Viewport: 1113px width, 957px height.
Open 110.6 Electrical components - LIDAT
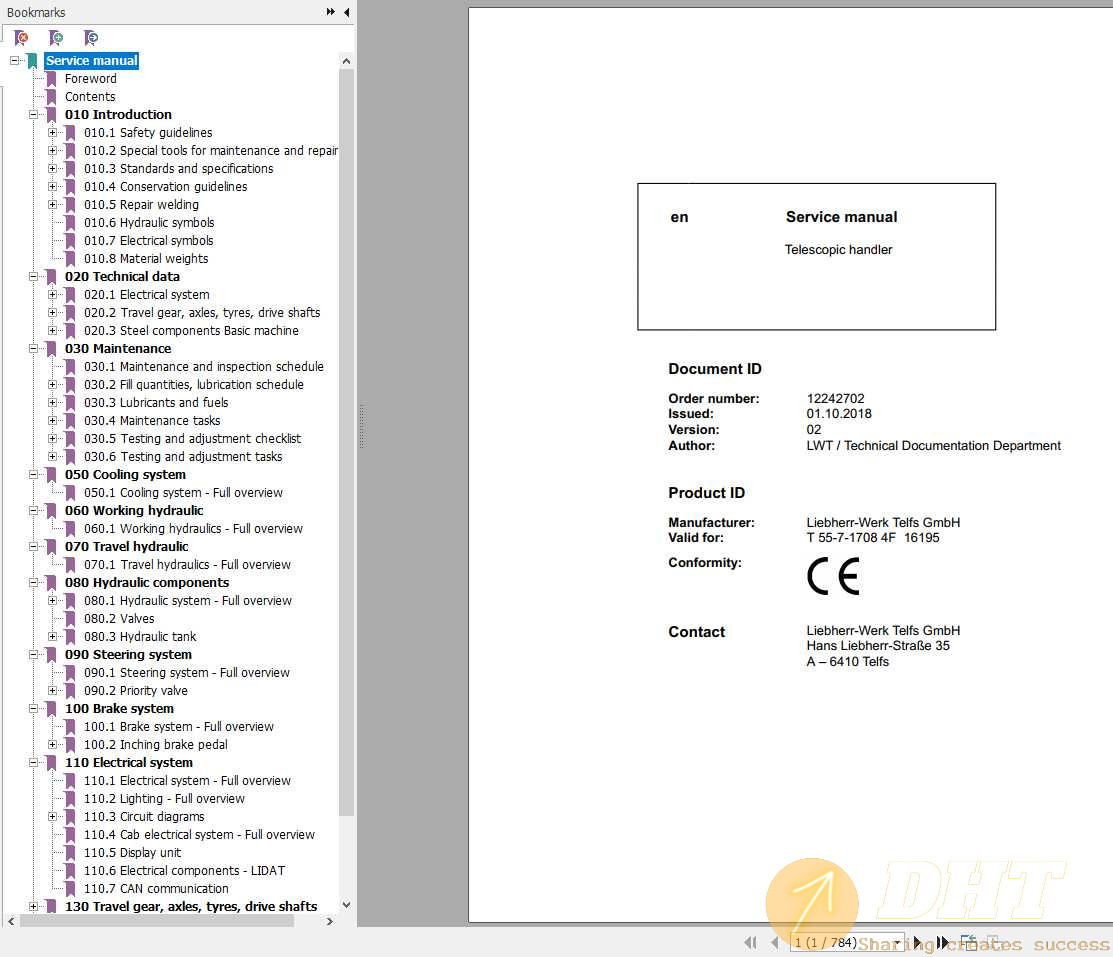(185, 871)
